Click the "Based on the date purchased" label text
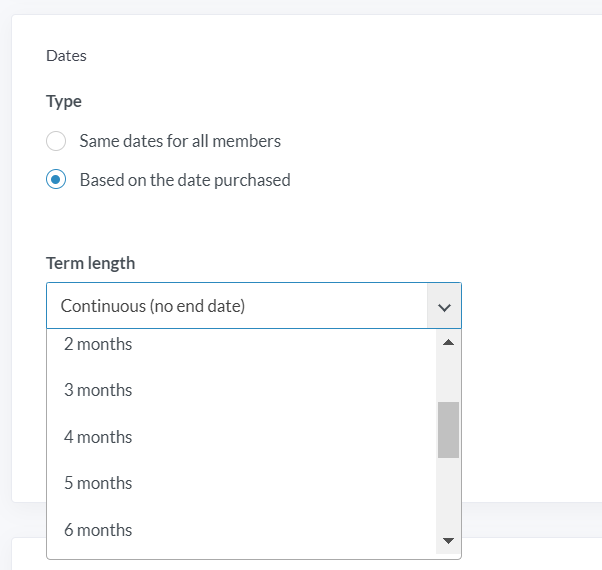Viewport: 602px width, 570px height. [185, 180]
